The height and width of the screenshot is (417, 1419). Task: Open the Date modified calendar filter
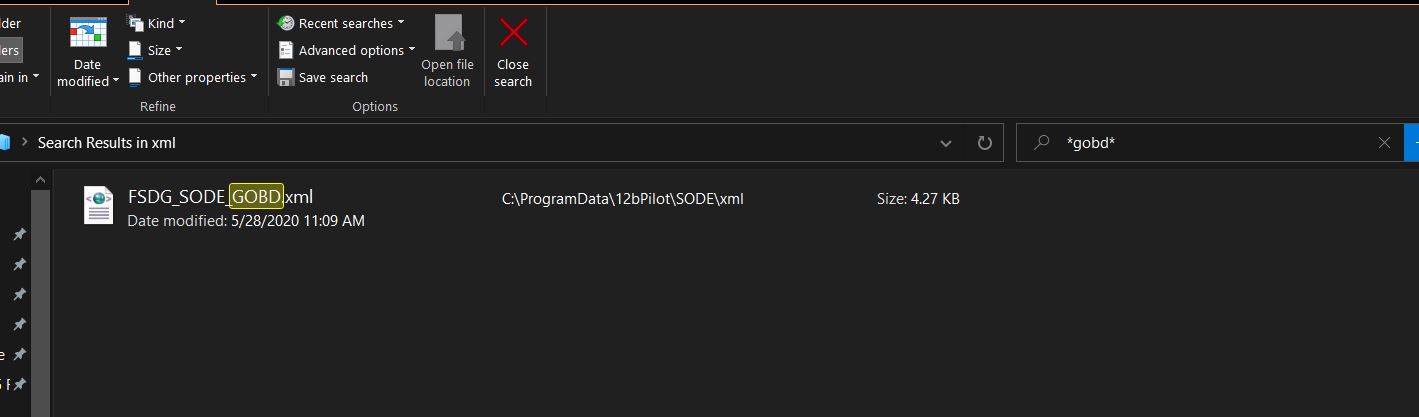coord(88,52)
